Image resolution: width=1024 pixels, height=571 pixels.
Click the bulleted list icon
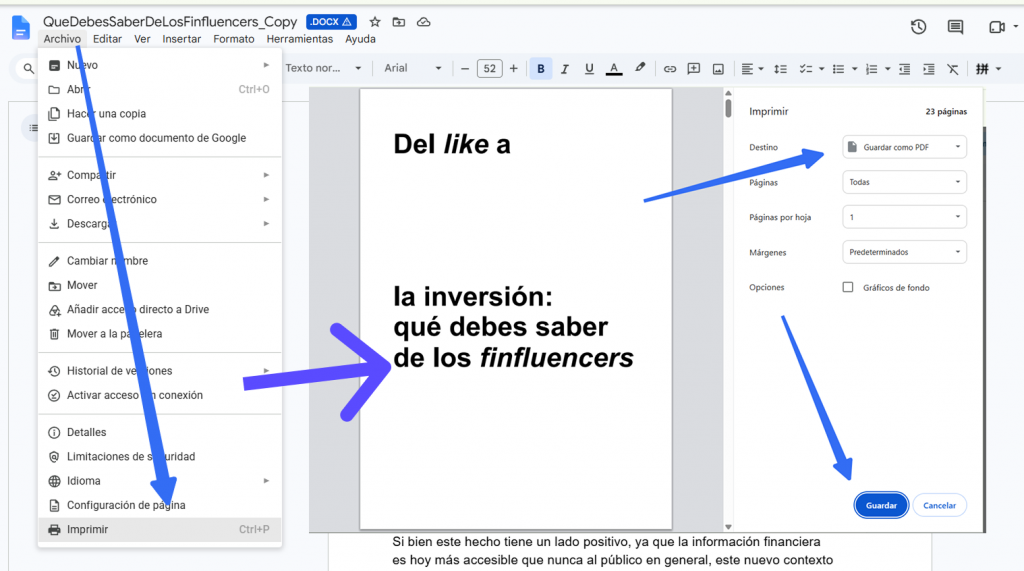pyautogui.click(x=839, y=69)
